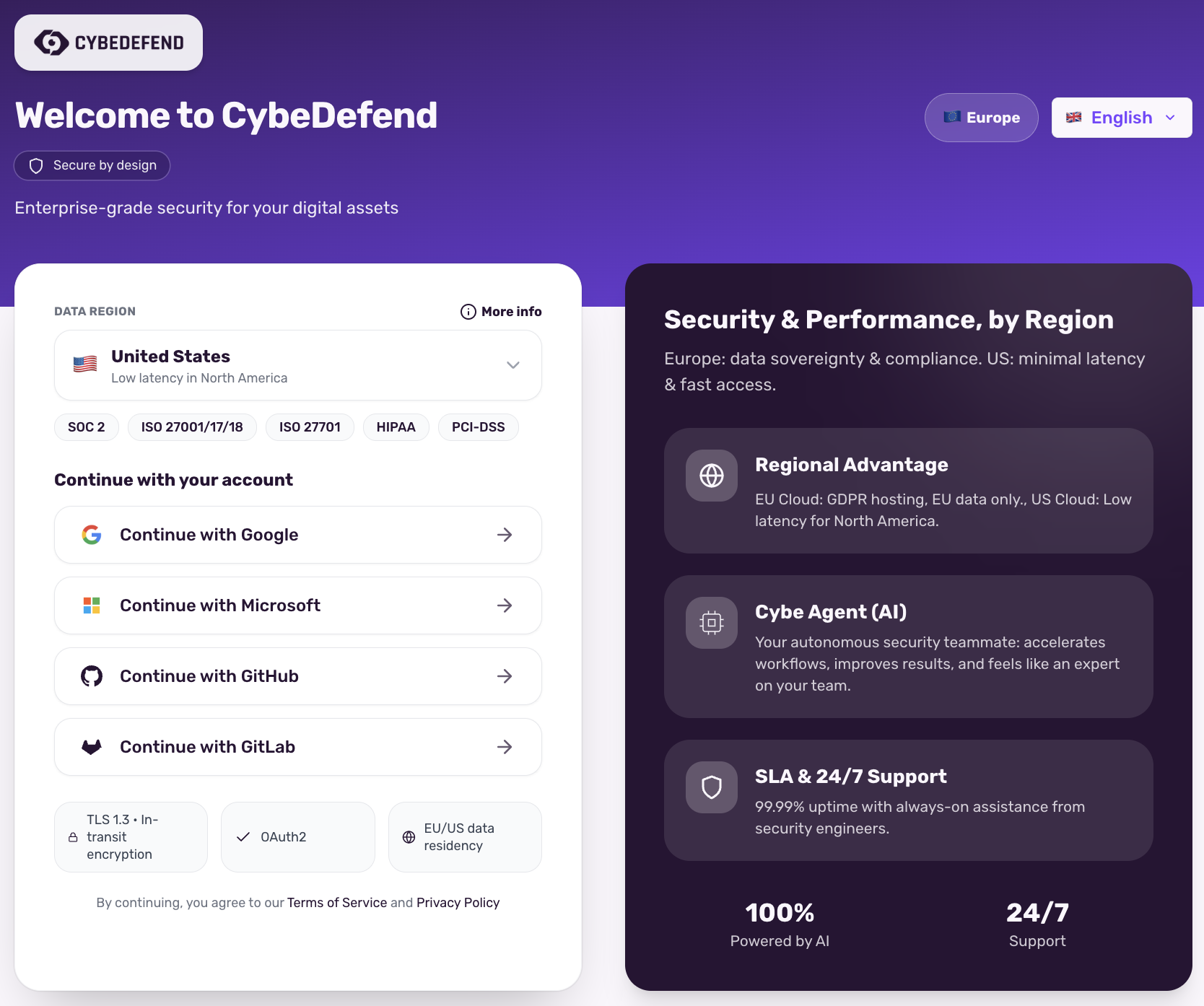
Task: Click the info circle icon next to More info
Action: [x=468, y=312]
